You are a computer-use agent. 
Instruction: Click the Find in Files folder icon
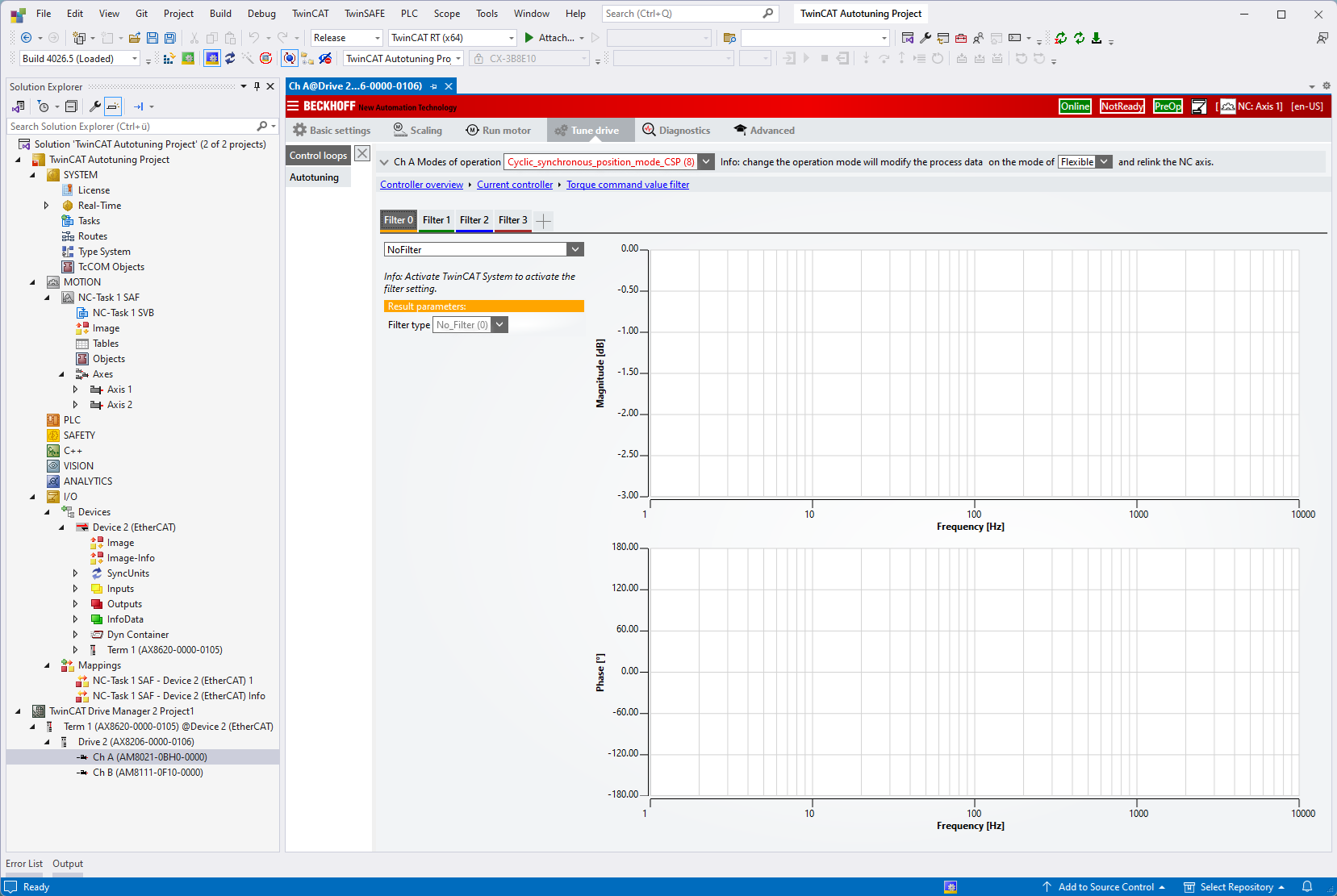click(x=729, y=38)
